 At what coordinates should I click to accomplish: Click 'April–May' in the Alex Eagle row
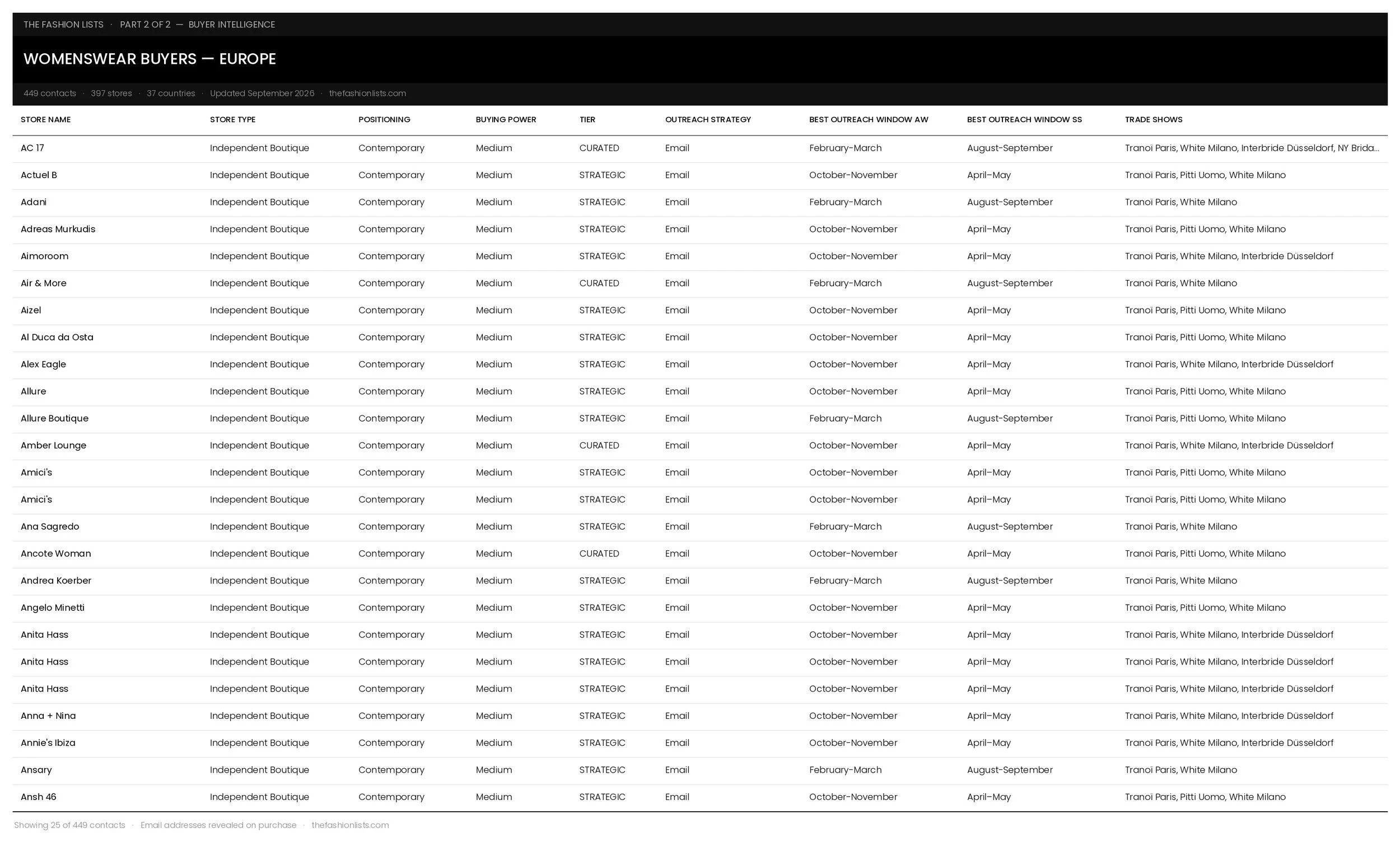988,364
